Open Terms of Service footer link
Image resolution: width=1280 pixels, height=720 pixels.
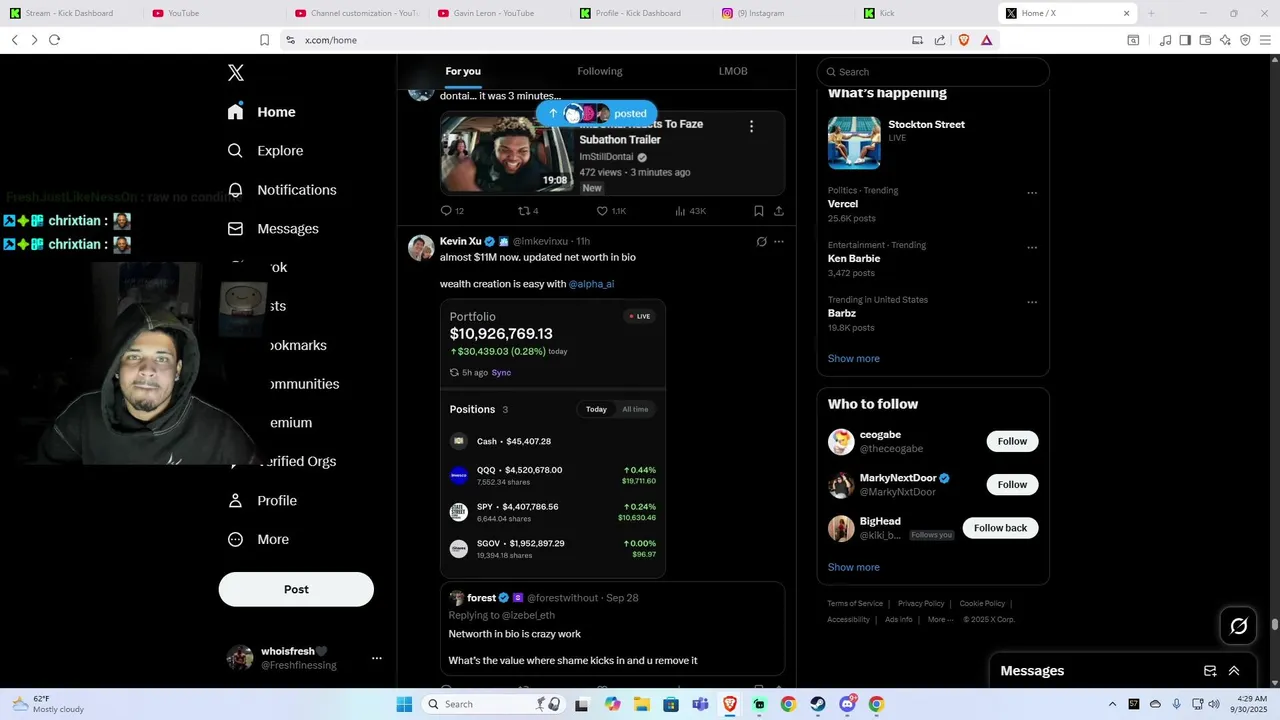855,604
